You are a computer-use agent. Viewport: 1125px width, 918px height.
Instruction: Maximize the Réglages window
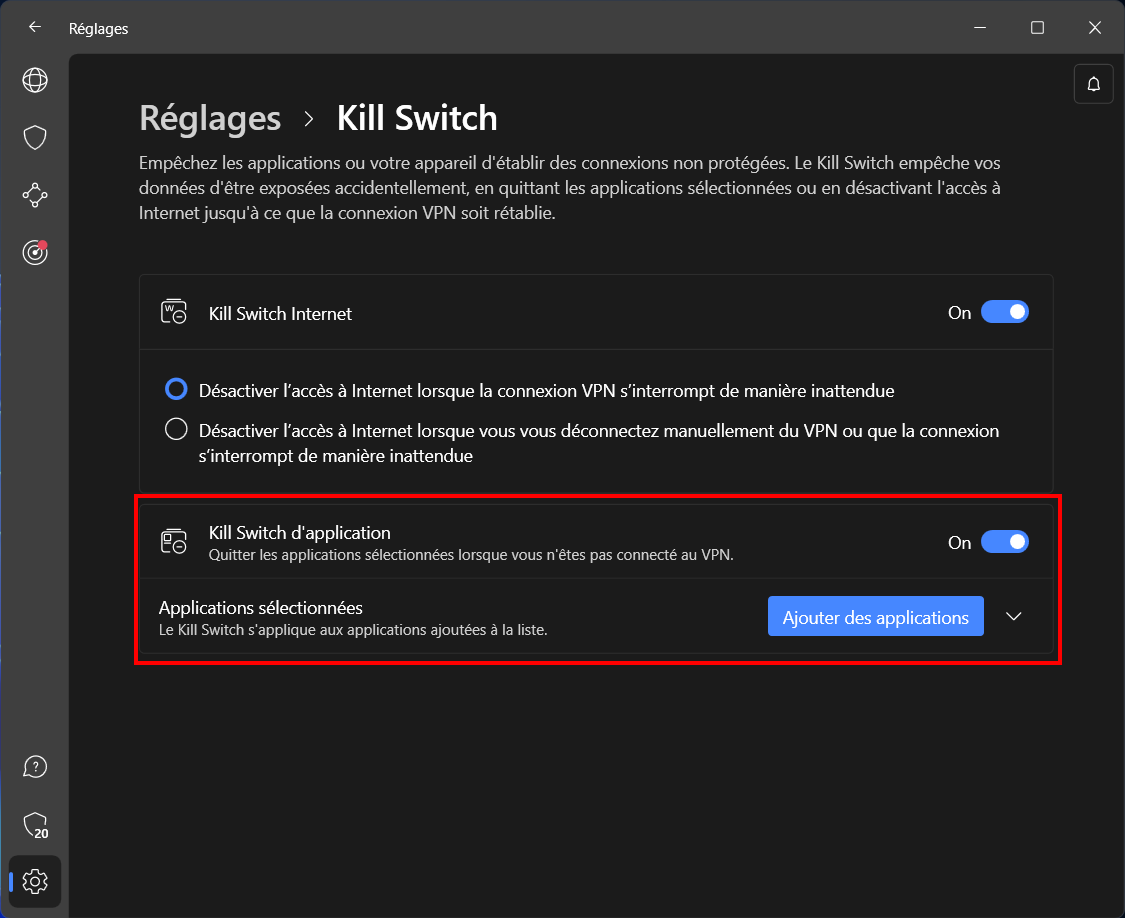(1037, 27)
